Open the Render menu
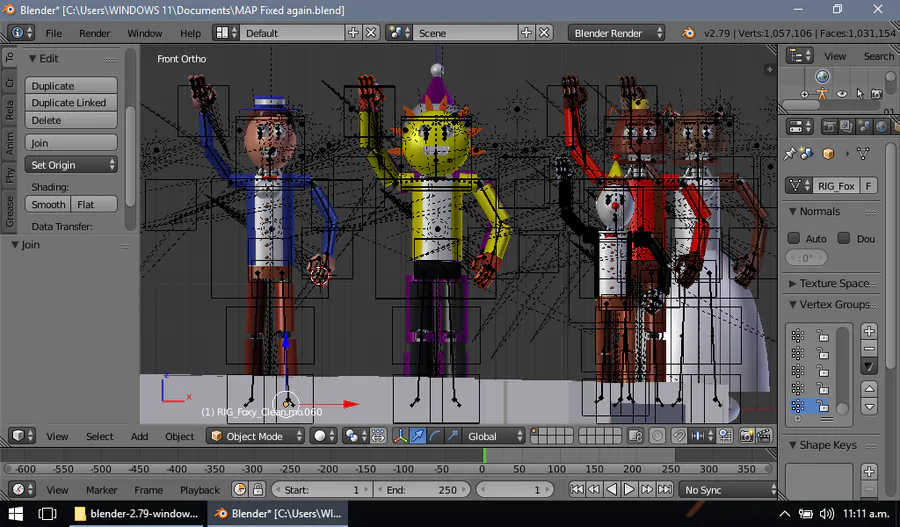Image resolution: width=900 pixels, height=527 pixels. click(x=95, y=33)
